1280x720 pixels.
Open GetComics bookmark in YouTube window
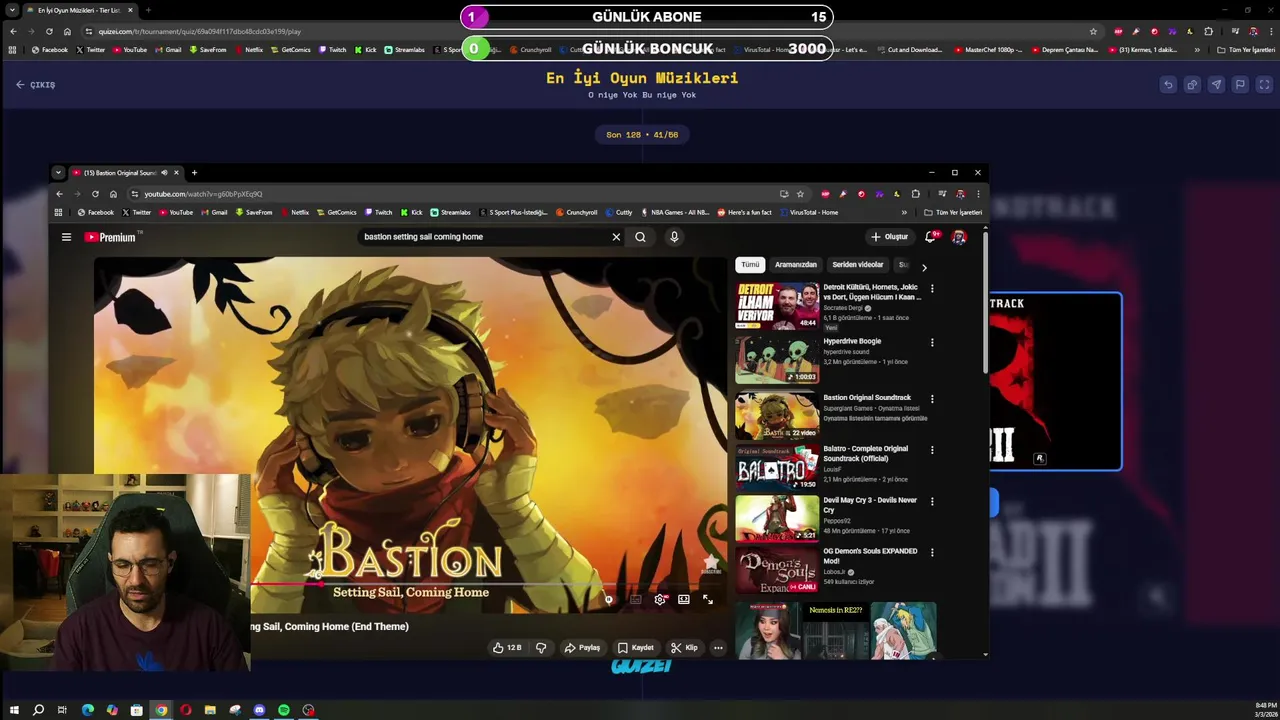[336, 212]
